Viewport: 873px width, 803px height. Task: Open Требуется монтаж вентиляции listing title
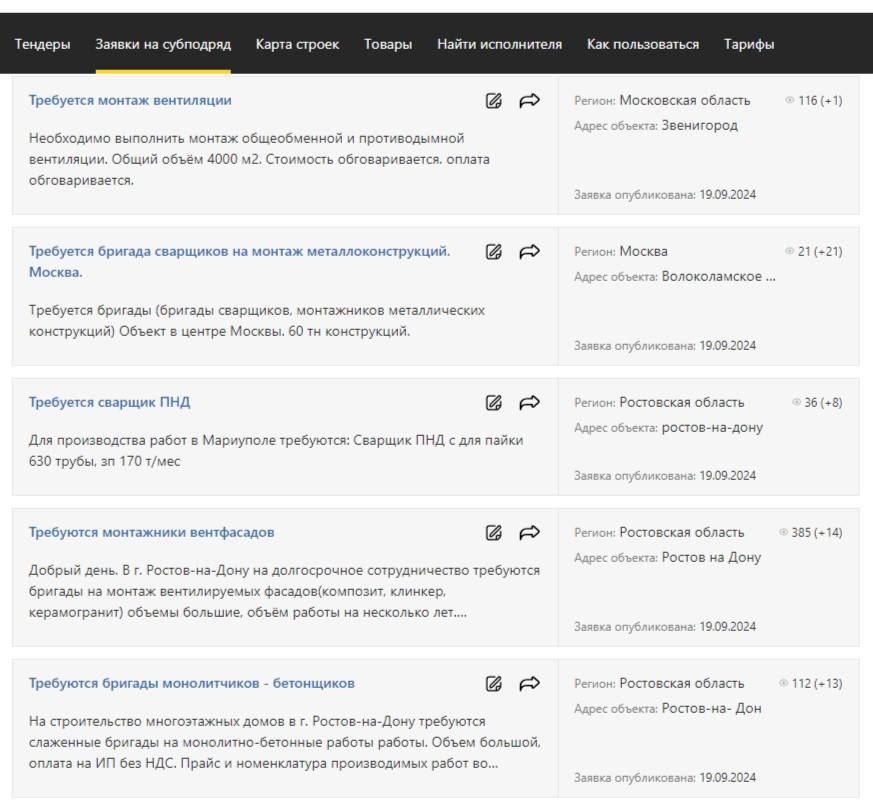pyautogui.click(x=130, y=100)
